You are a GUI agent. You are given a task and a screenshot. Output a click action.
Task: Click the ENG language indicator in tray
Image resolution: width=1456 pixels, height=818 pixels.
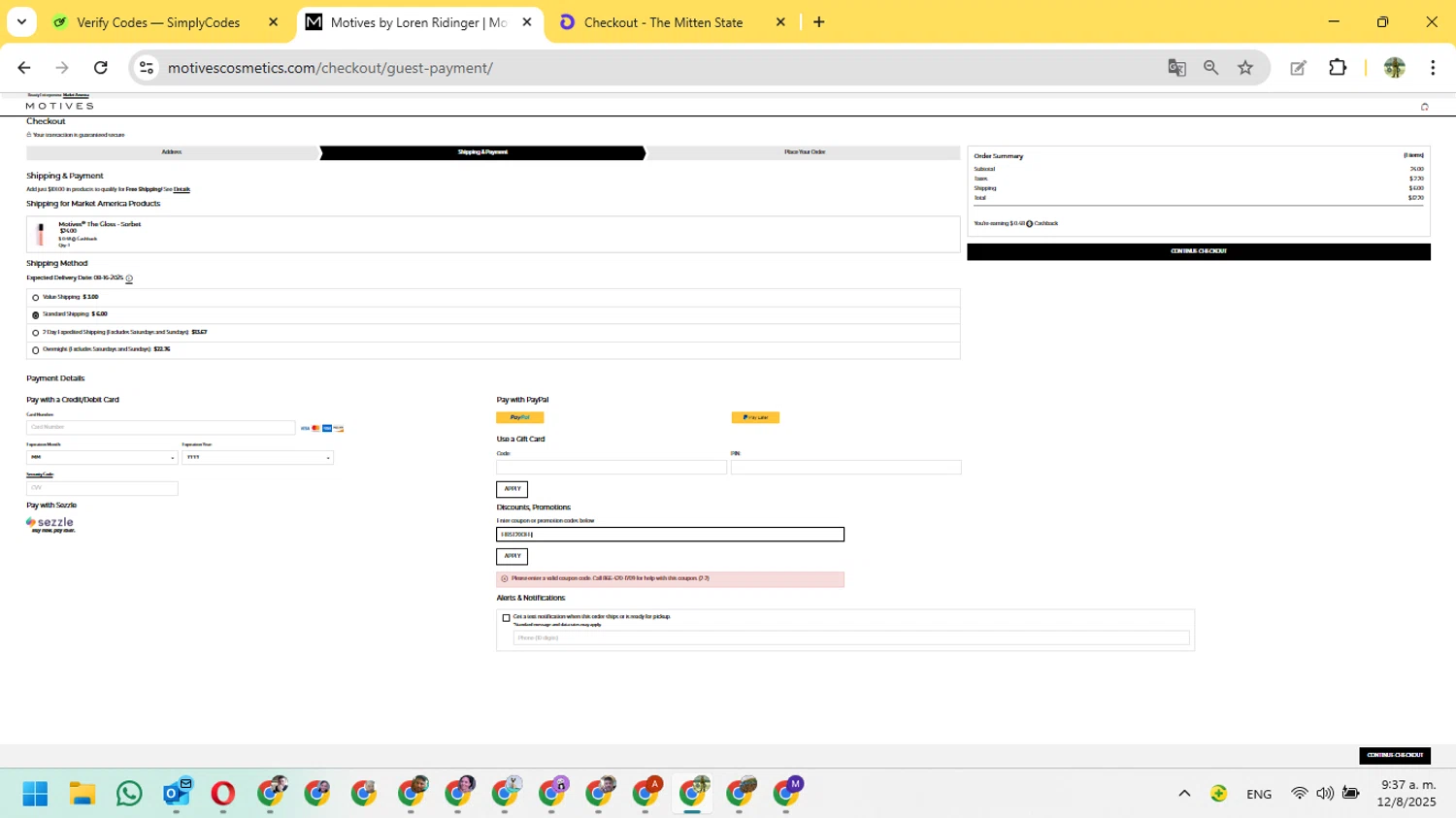tap(1259, 794)
